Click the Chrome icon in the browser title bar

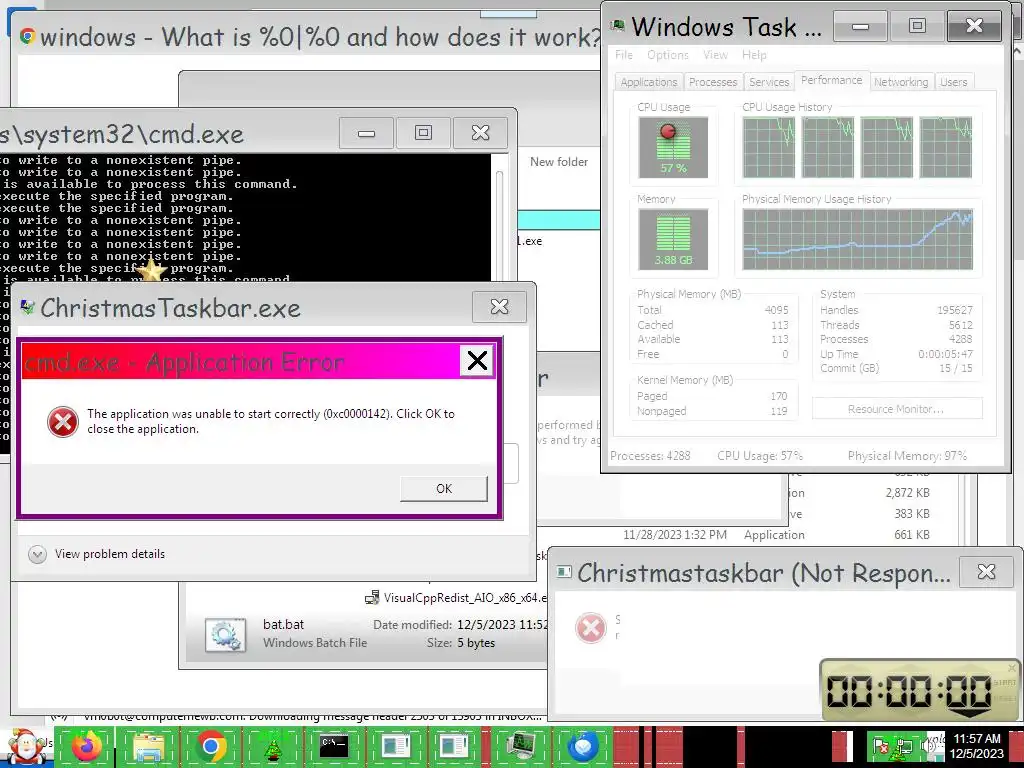tap(27, 37)
